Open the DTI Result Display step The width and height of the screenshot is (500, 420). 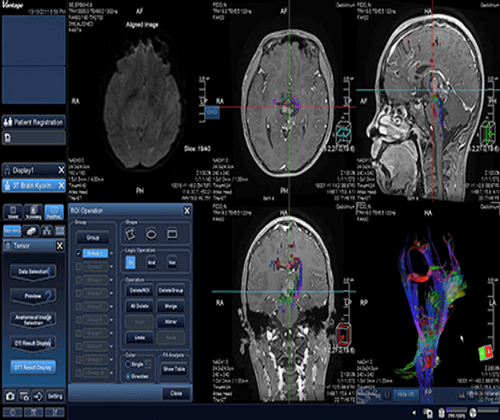[x=33, y=343]
